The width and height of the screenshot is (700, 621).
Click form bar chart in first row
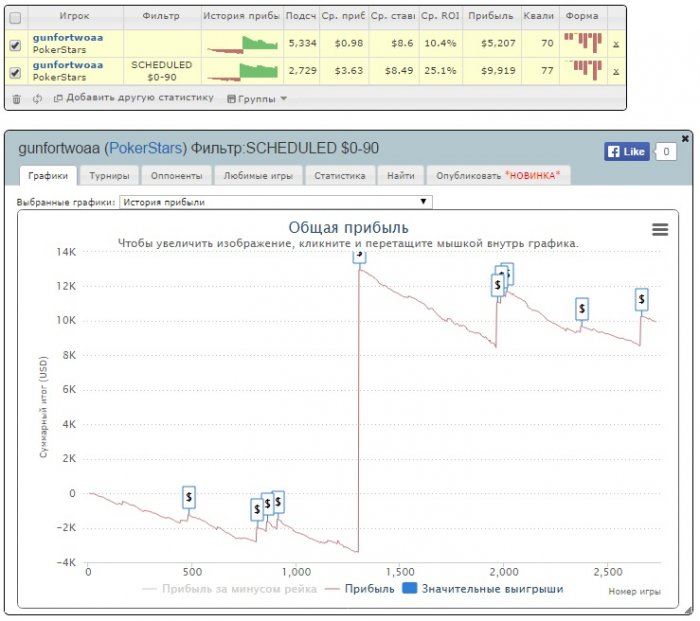click(583, 43)
